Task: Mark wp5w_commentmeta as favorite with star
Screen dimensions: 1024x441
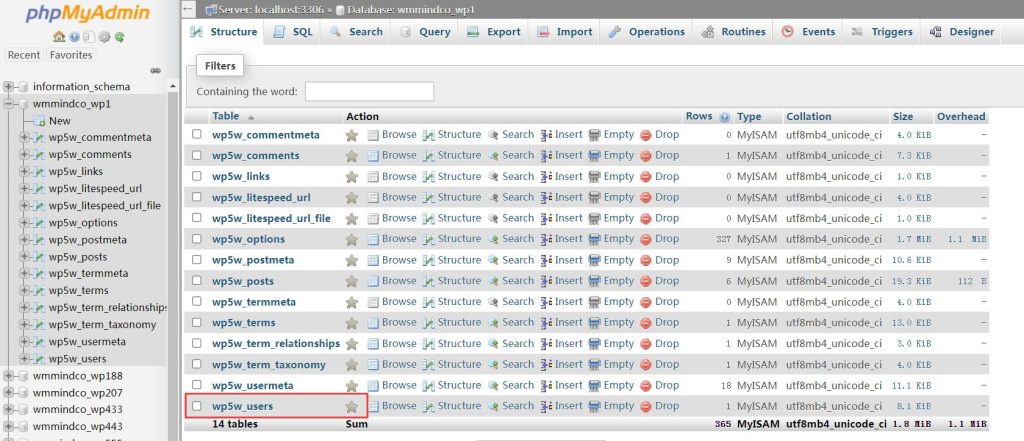Action: click(351, 135)
